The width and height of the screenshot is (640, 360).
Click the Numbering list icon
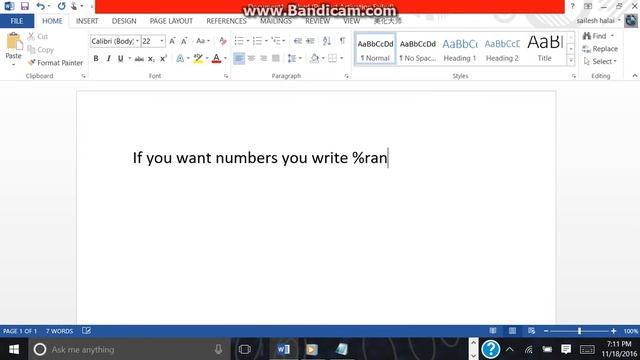[257, 41]
